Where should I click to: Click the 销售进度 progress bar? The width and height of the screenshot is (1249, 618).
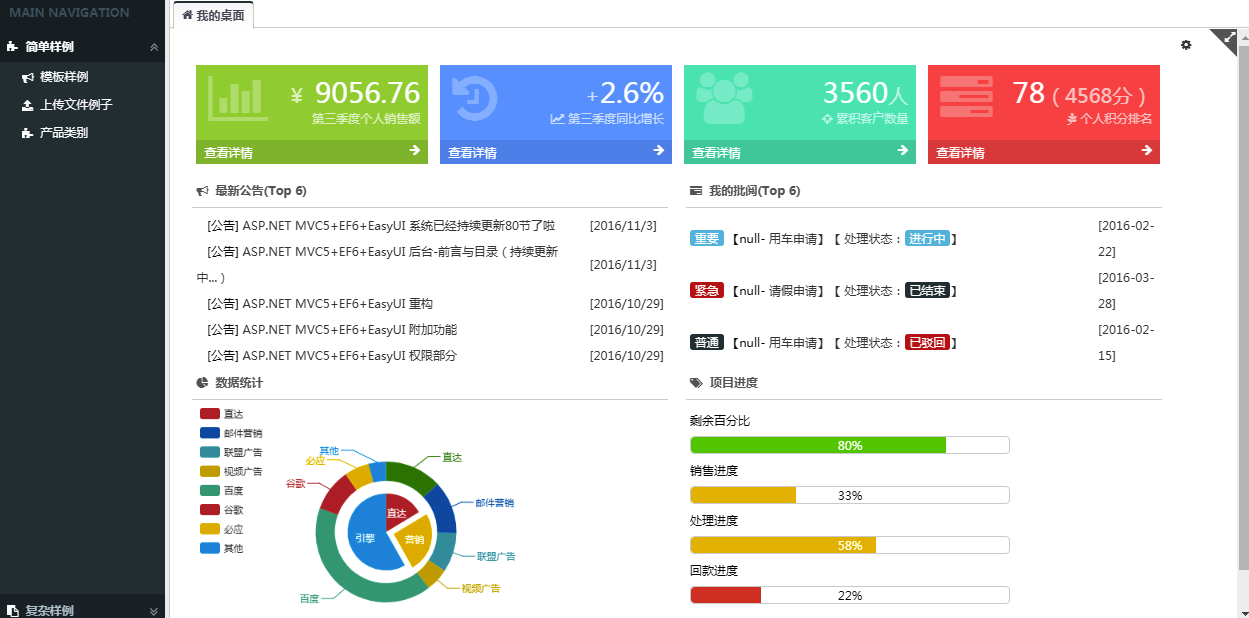pos(849,495)
